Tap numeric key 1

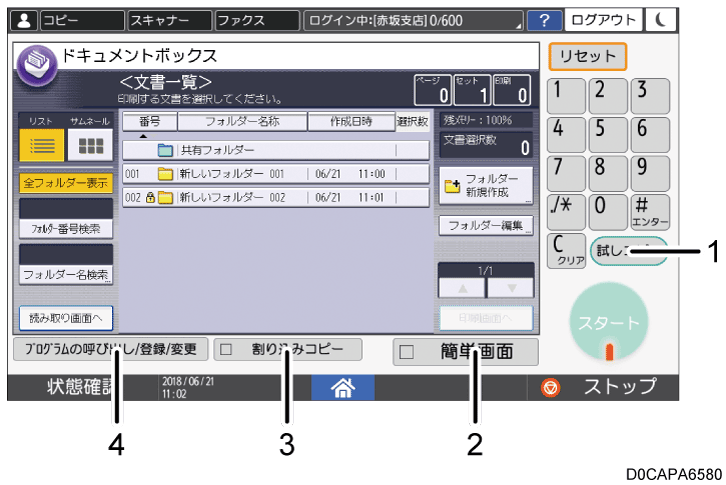click(566, 96)
